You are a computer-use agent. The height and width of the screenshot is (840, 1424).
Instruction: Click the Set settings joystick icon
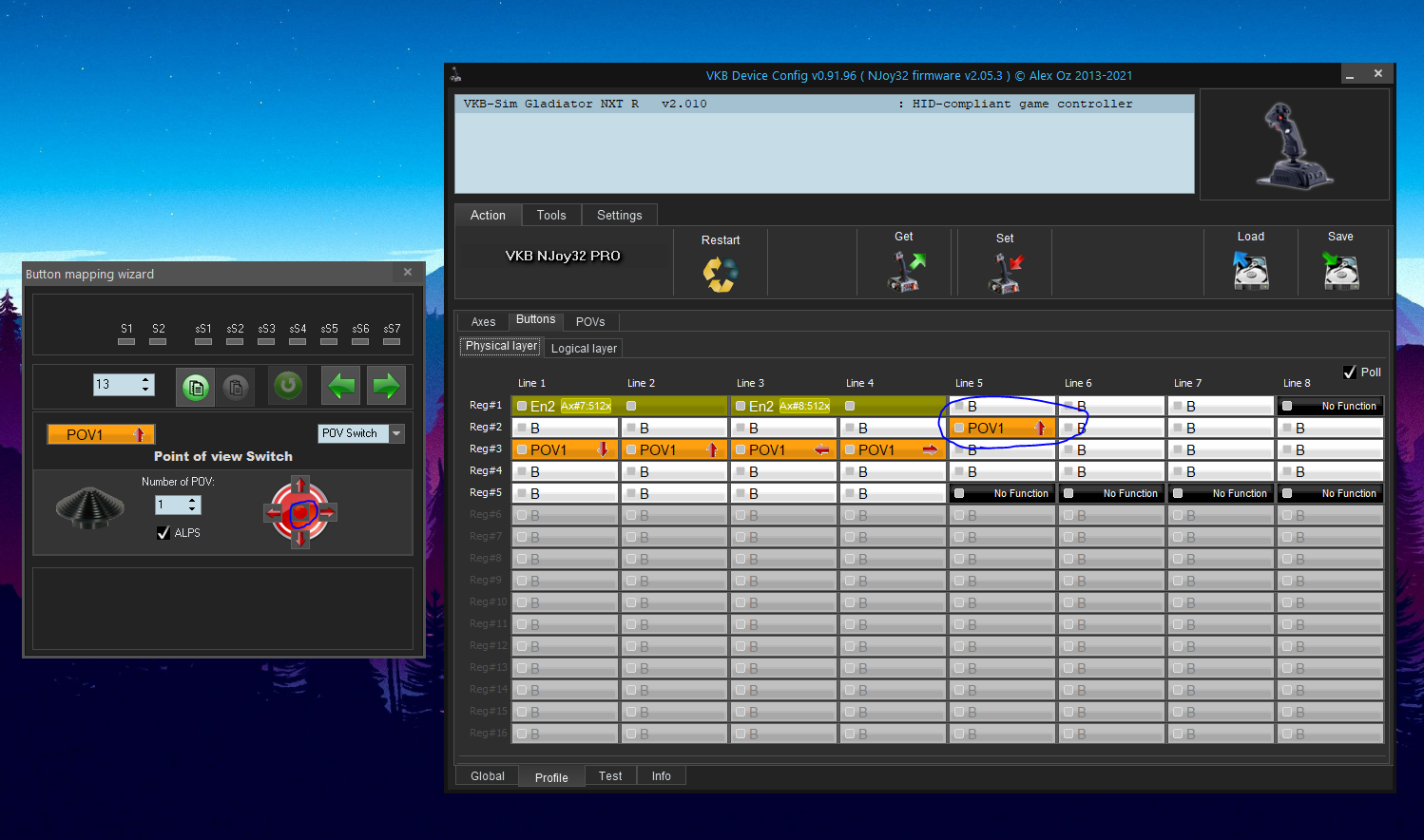click(1006, 273)
